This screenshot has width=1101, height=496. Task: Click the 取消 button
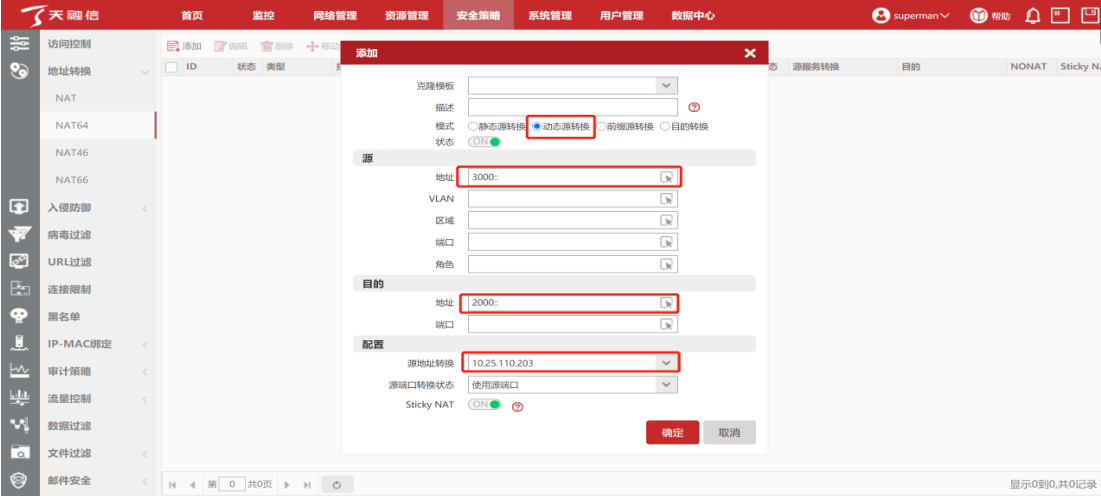click(730, 433)
